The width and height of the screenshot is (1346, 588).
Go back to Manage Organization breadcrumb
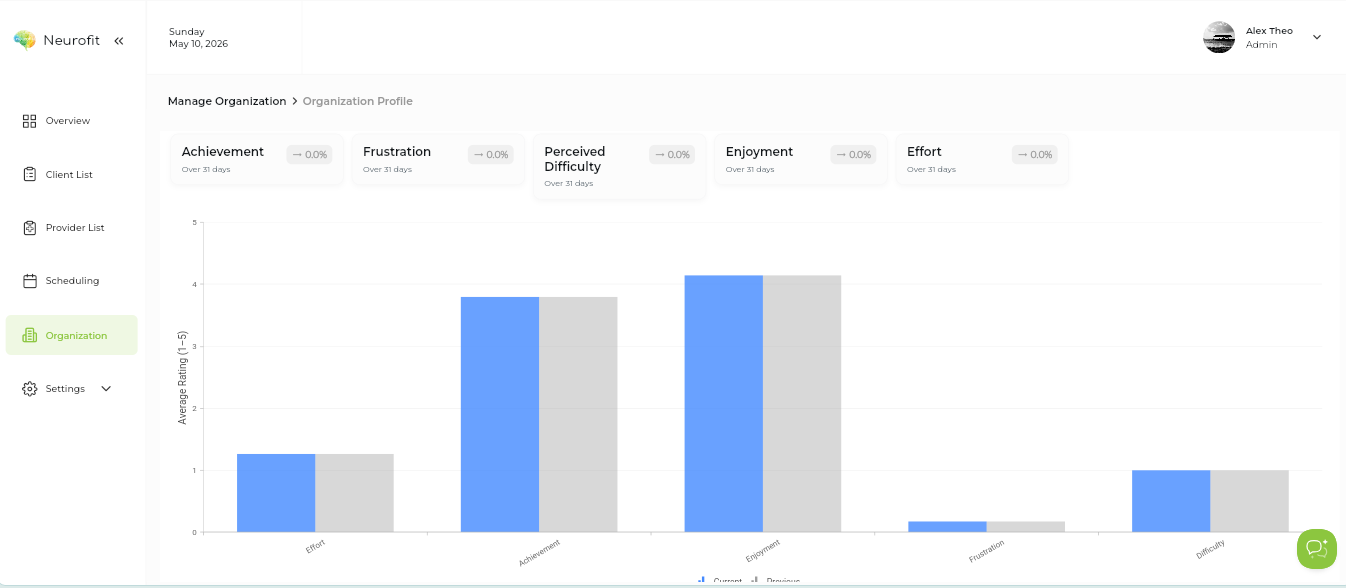point(227,101)
